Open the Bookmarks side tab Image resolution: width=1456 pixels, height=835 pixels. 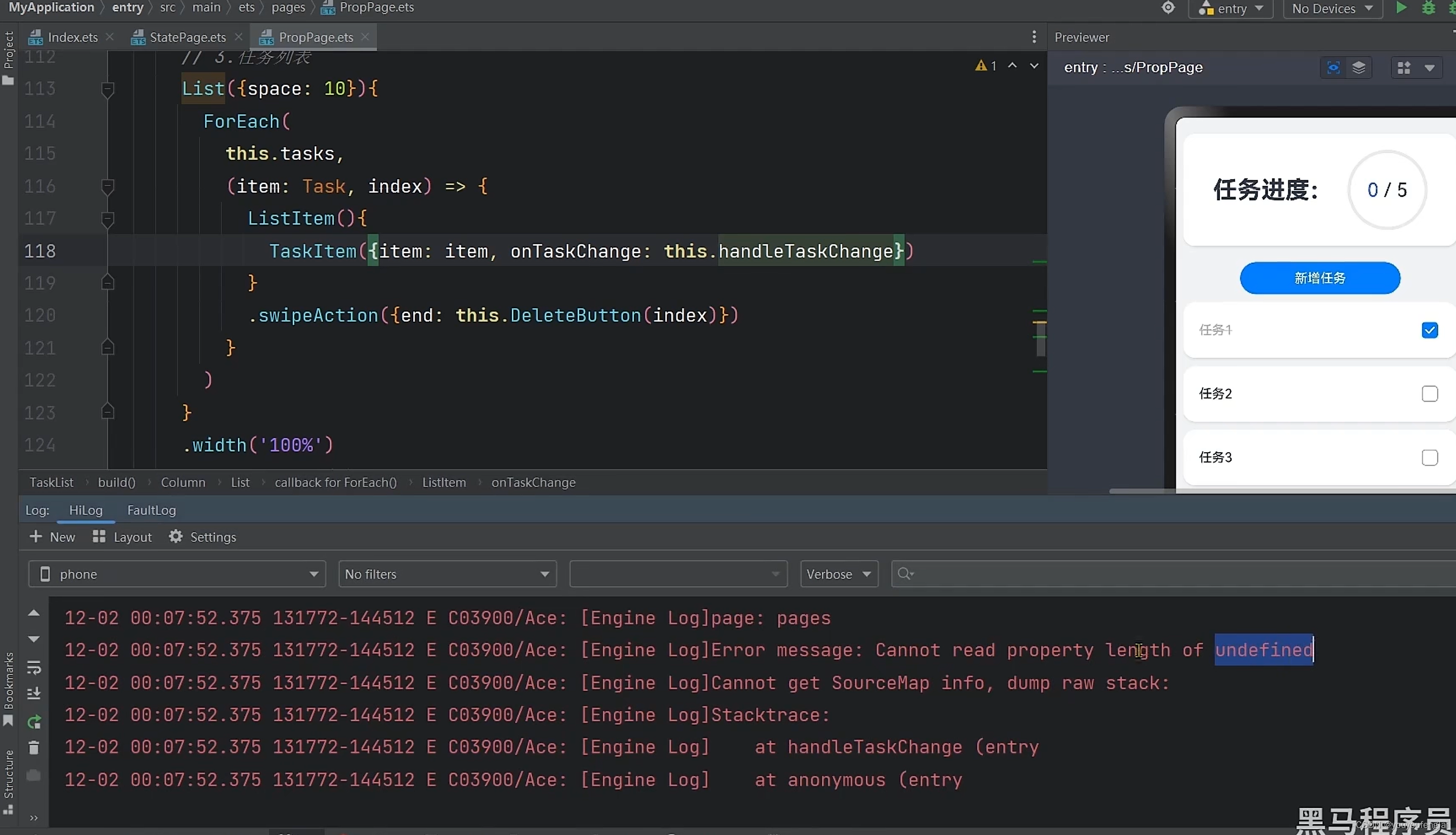click(x=8, y=688)
